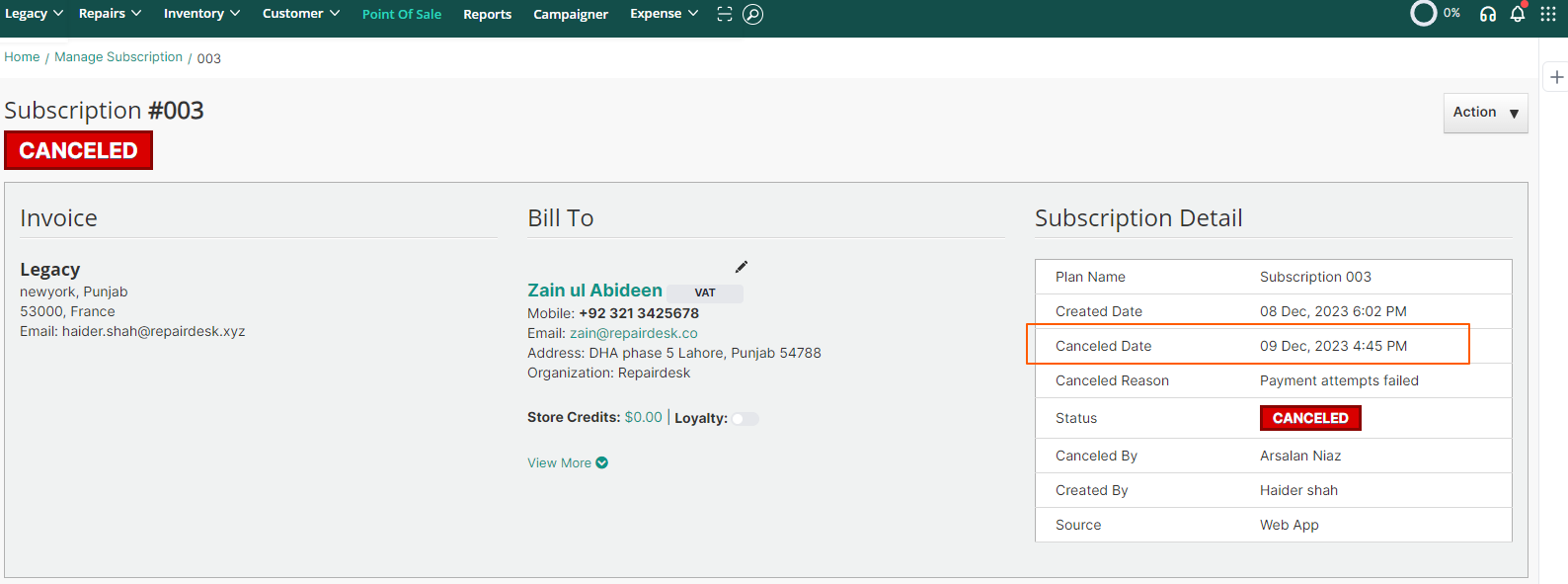Open the Action dropdown
1568x584 pixels.
(x=1485, y=113)
